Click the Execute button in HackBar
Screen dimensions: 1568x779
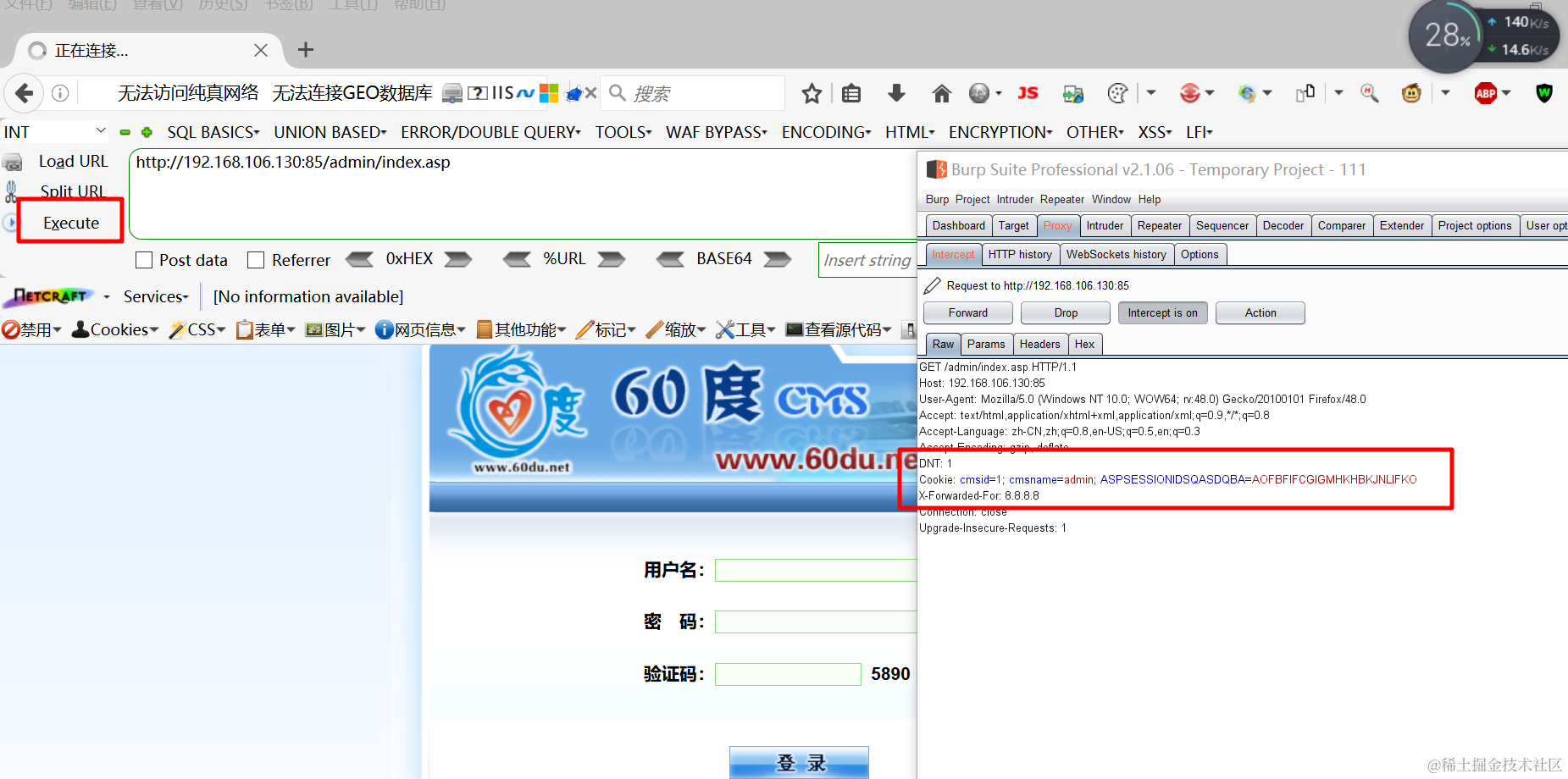(x=71, y=223)
